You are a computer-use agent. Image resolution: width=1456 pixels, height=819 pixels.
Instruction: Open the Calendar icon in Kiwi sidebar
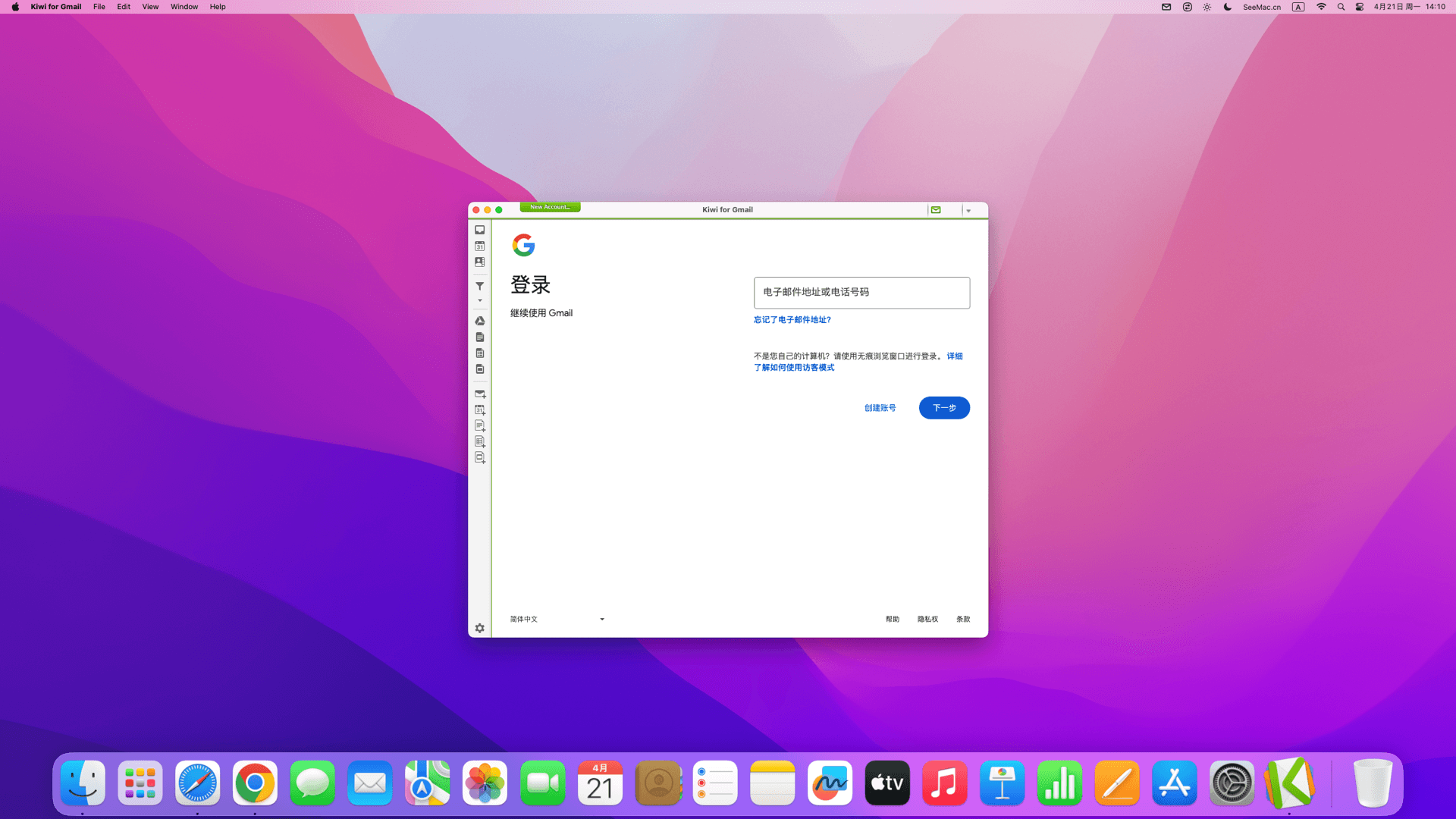pos(479,246)
